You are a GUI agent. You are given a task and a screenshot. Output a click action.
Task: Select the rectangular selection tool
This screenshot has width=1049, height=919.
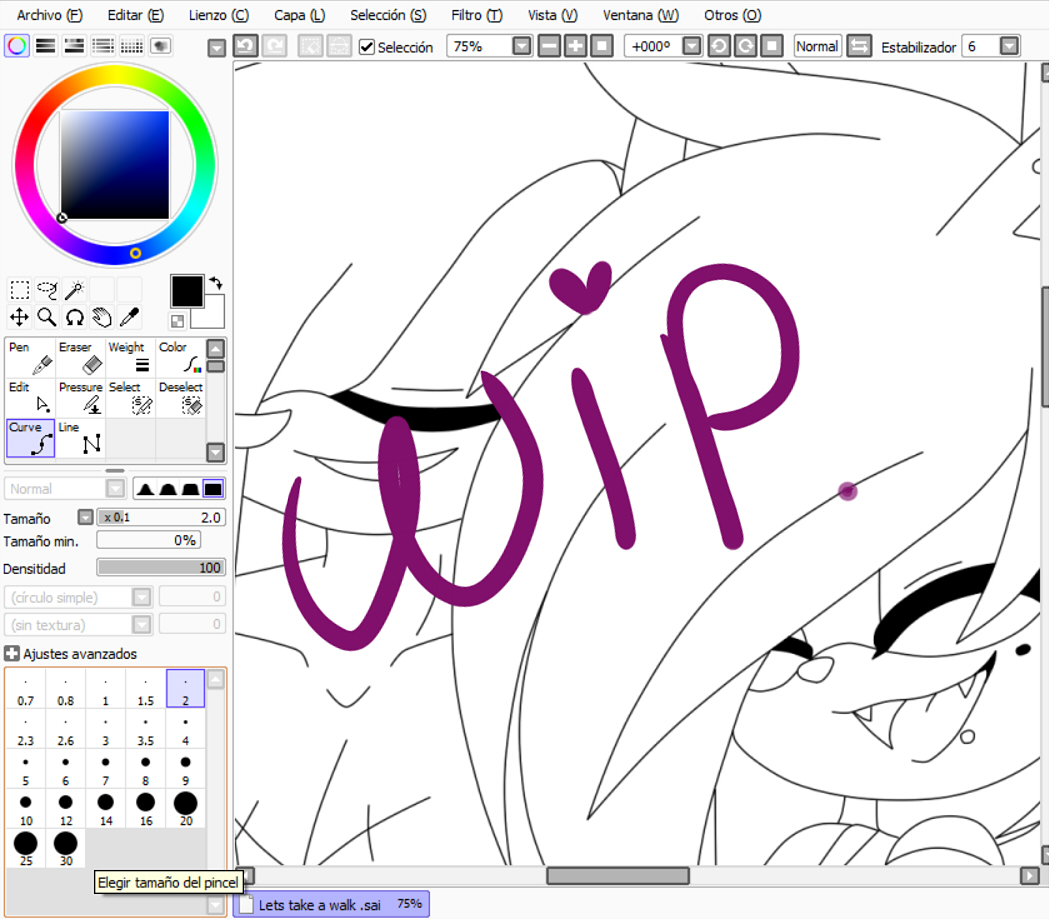coord(19,290)
